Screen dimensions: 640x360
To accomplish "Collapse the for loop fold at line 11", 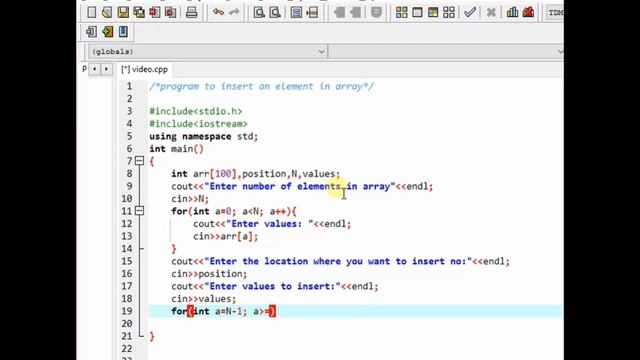I will [140, 211].
